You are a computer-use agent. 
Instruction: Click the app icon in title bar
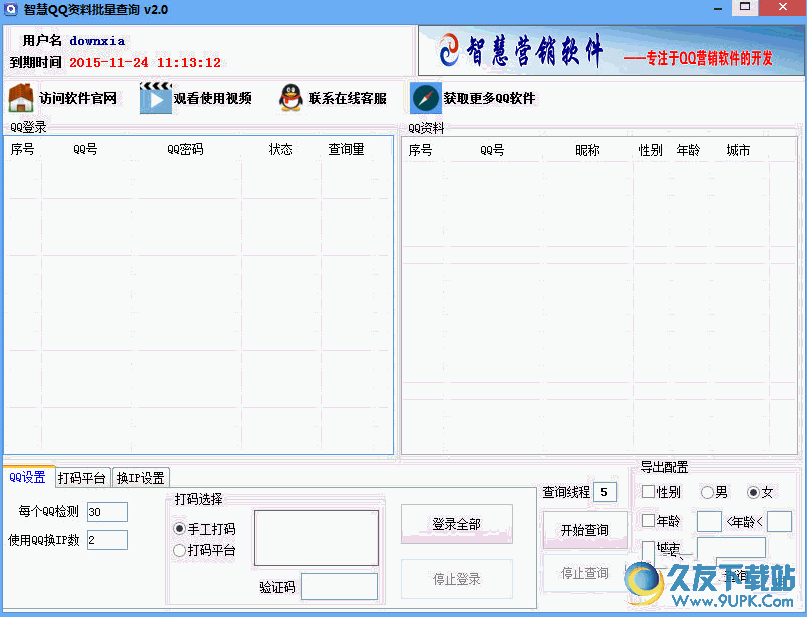11,9
